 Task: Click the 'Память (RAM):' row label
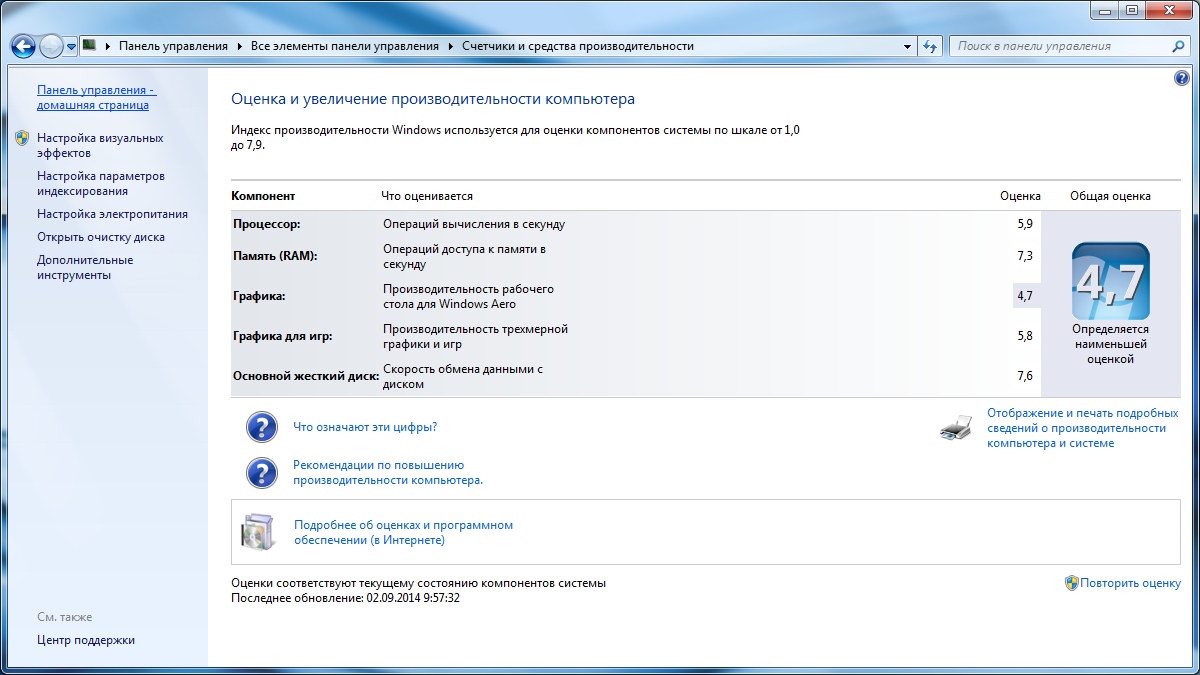tap(274, 256)
